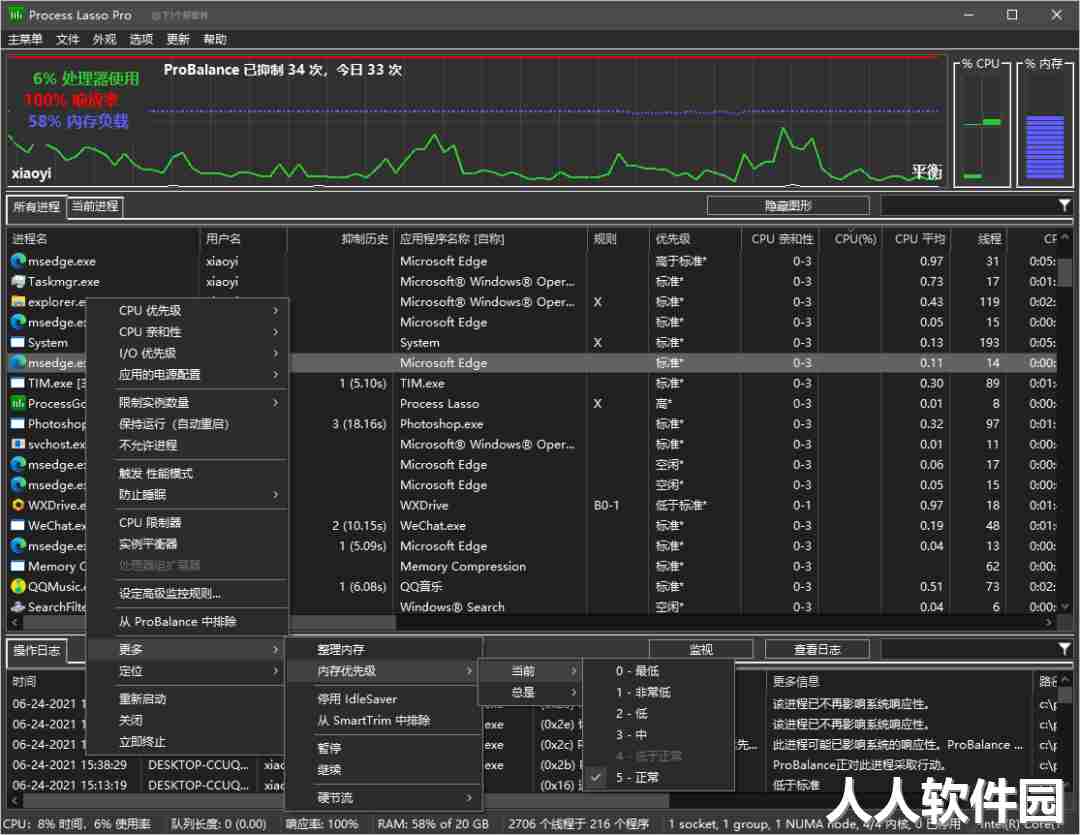Image resolution: width=1080 pixels, height=835 pixels.
Task: Click the % CPU meter gauge
Action: tap(982, 123)
